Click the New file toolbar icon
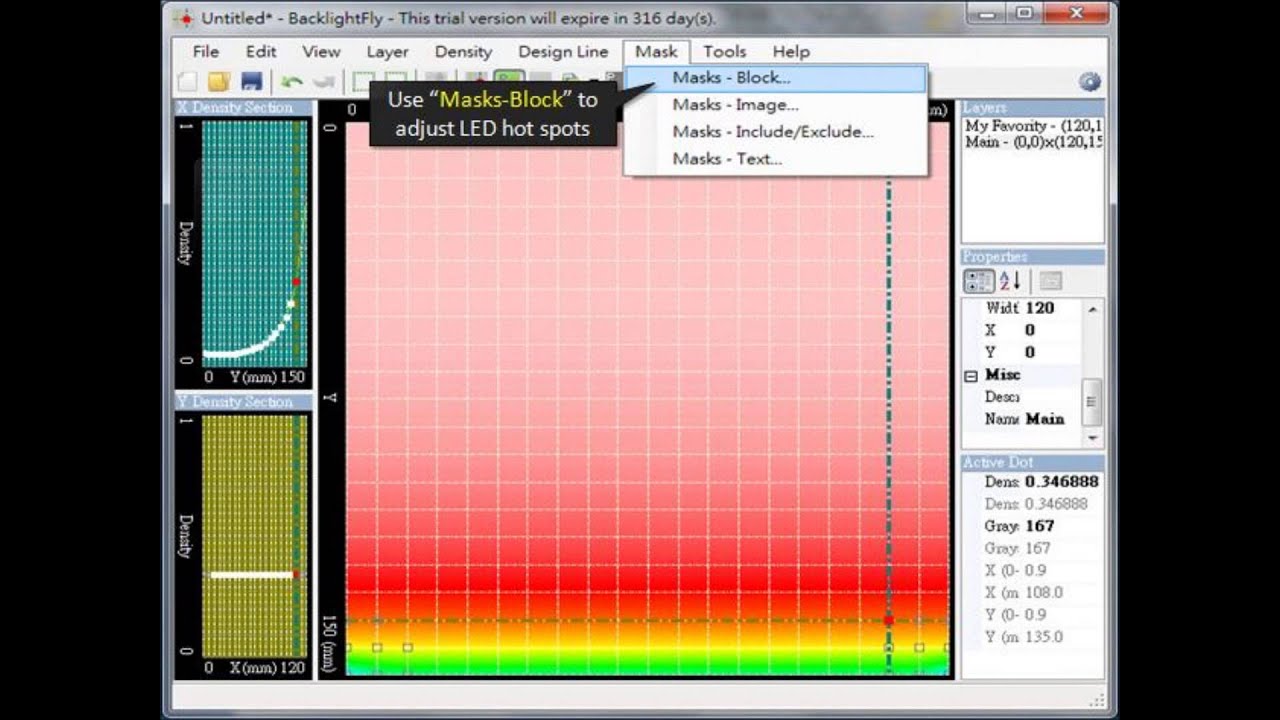The height and width of the screenshot is (720, 1280). 187,82
